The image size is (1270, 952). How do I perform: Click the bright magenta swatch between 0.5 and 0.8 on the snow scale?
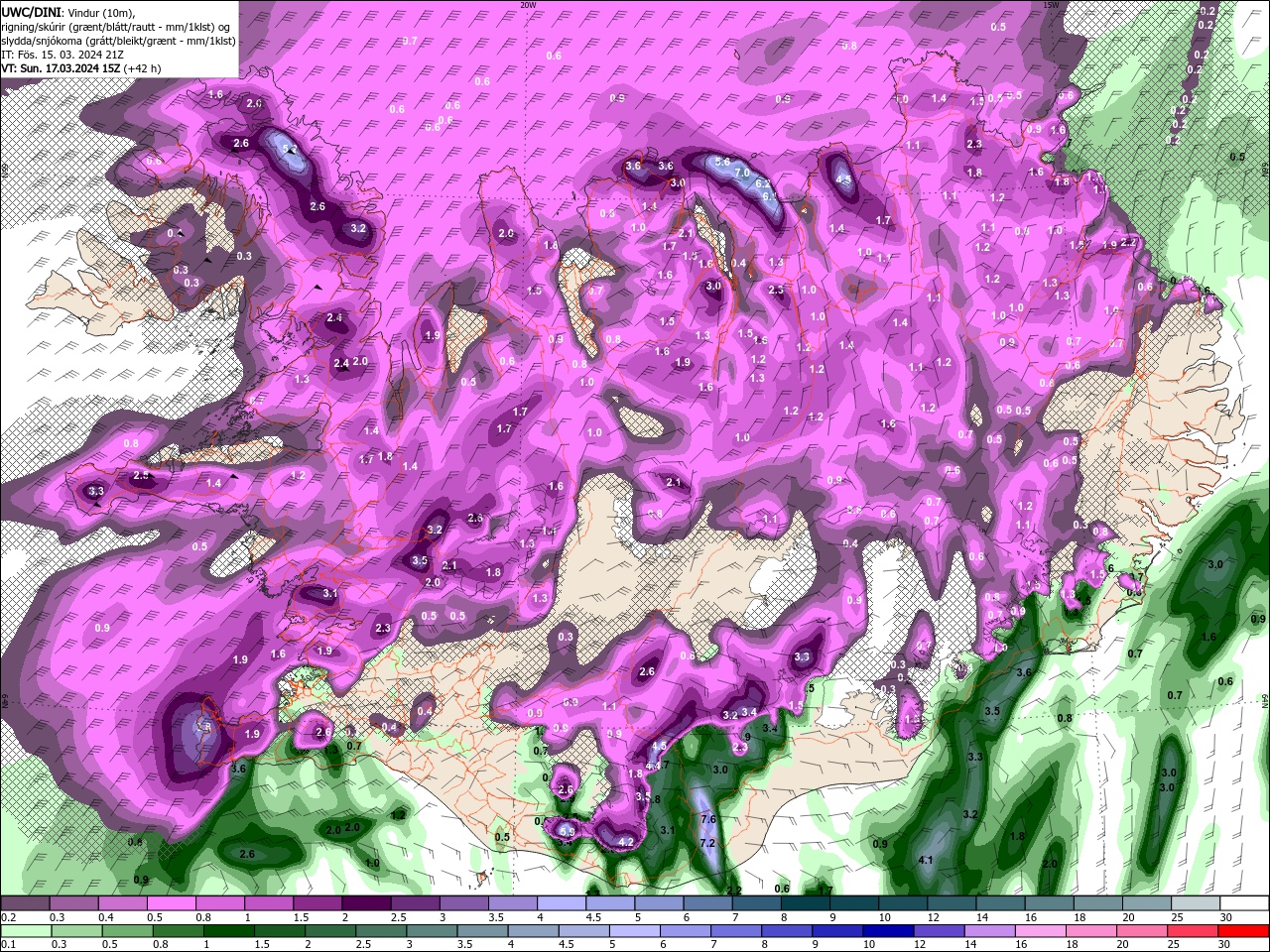coord(171,902)
